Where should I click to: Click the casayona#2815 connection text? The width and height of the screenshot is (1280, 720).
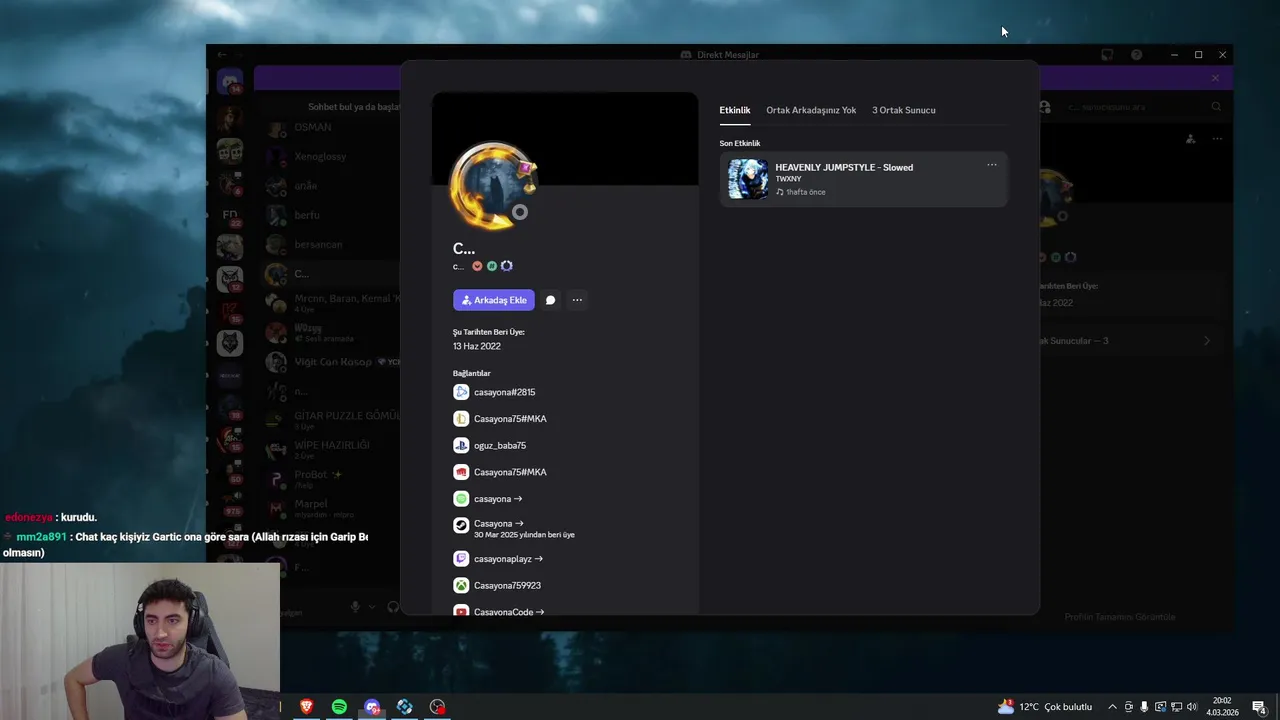(x=504, y=392)
